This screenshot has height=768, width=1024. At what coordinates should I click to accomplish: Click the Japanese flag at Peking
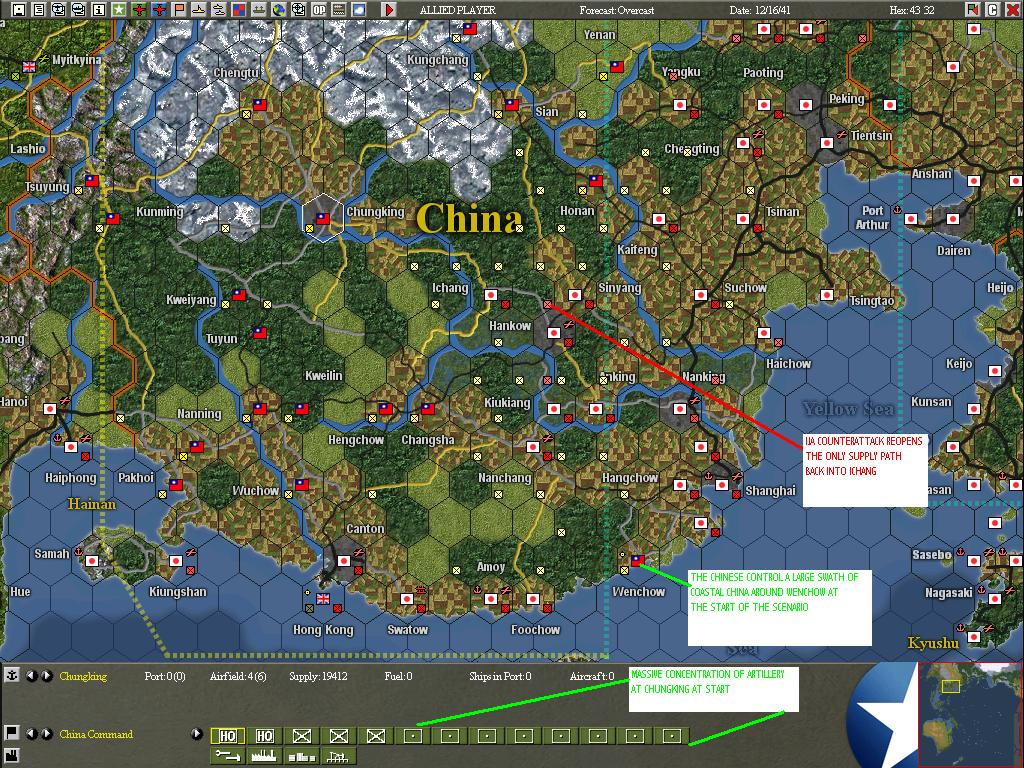coord(805,104)
